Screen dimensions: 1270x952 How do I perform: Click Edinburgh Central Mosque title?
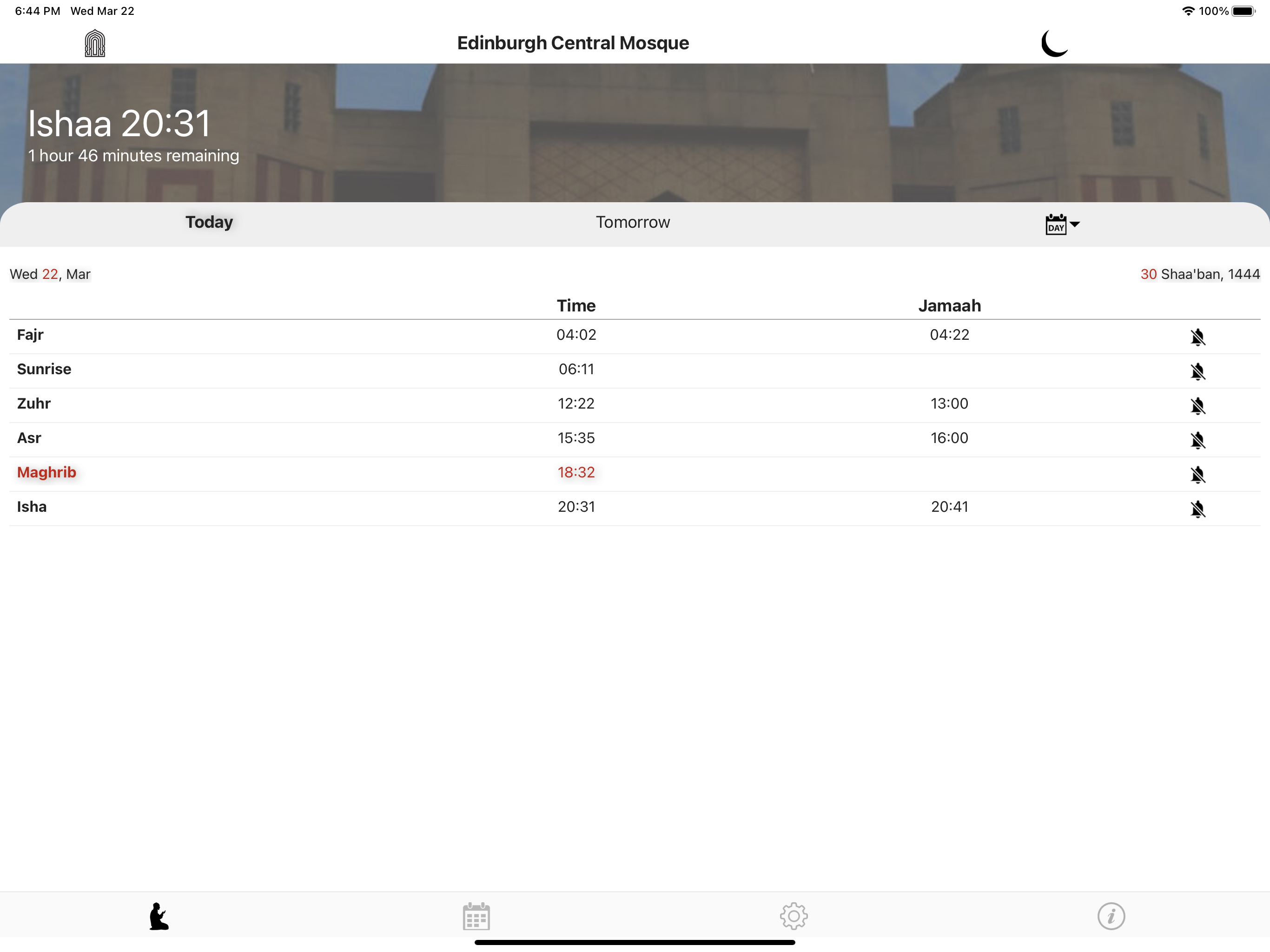pyautogui.click(x=572, y=43)
